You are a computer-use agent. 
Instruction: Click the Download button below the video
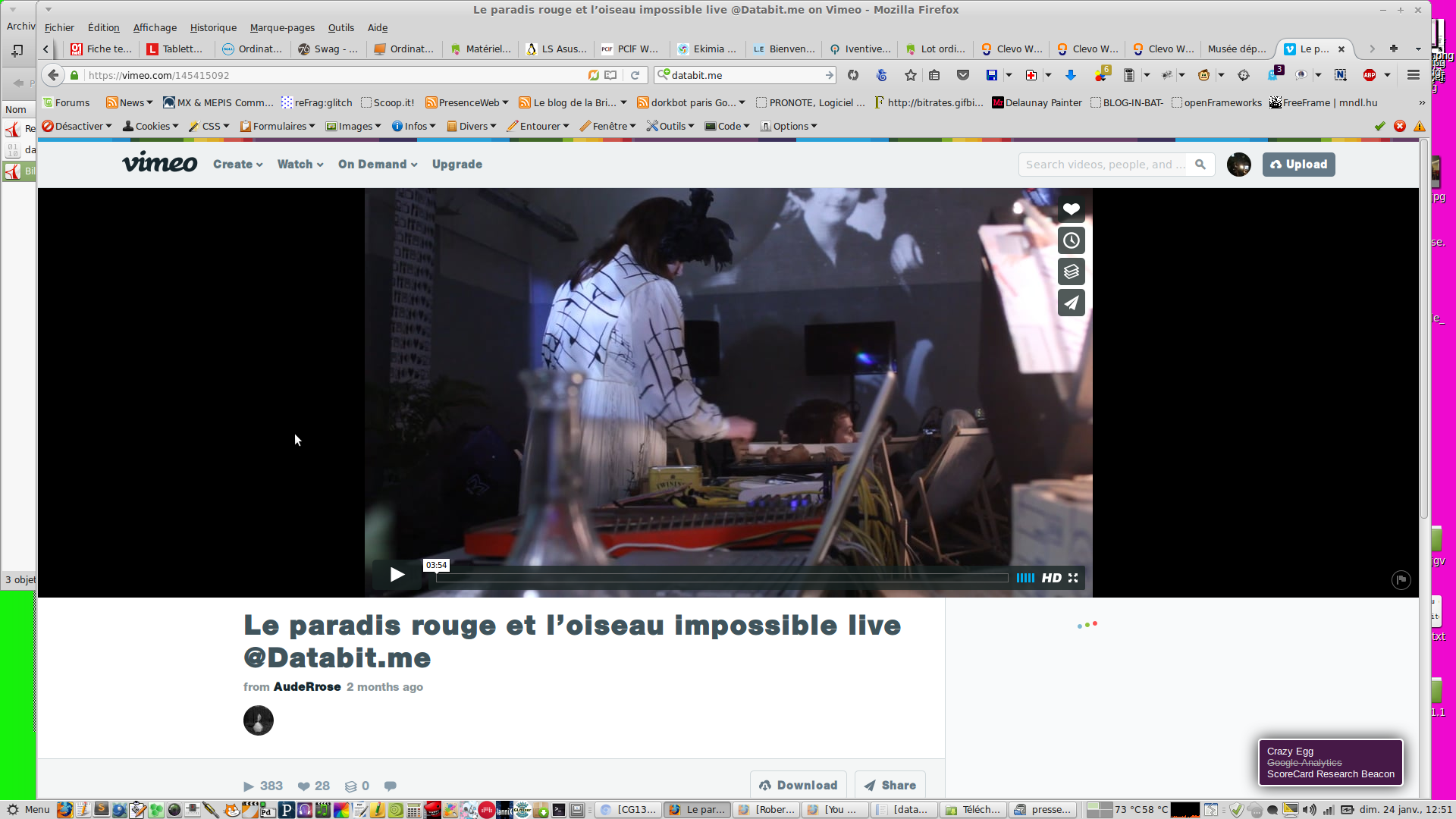798,785
